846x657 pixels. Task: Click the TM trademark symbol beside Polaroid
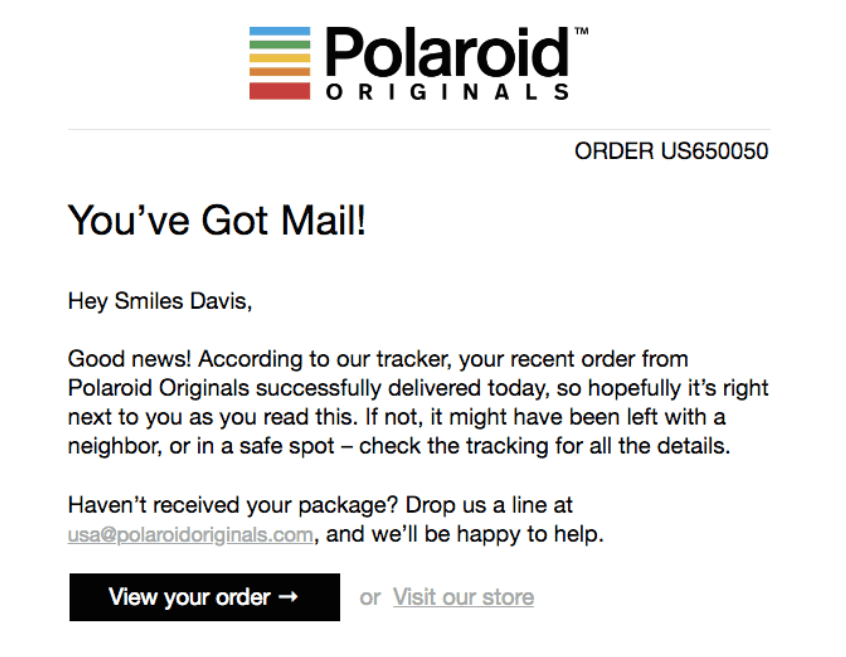581,31
